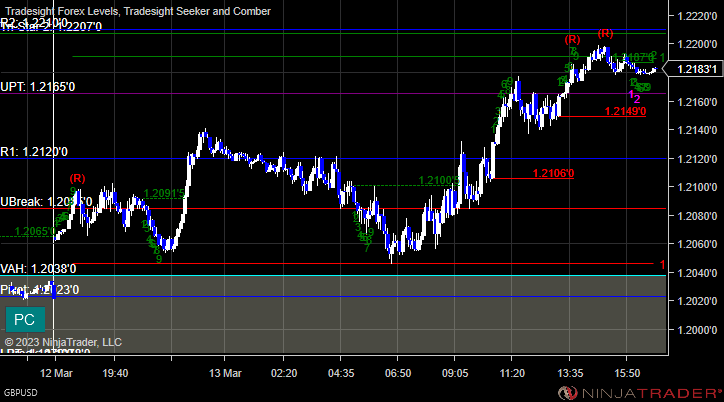The width and height of the screenshot is (724, 402).
Task: Select the R1: 1.2120'0 label
Action: pos(34,152)
